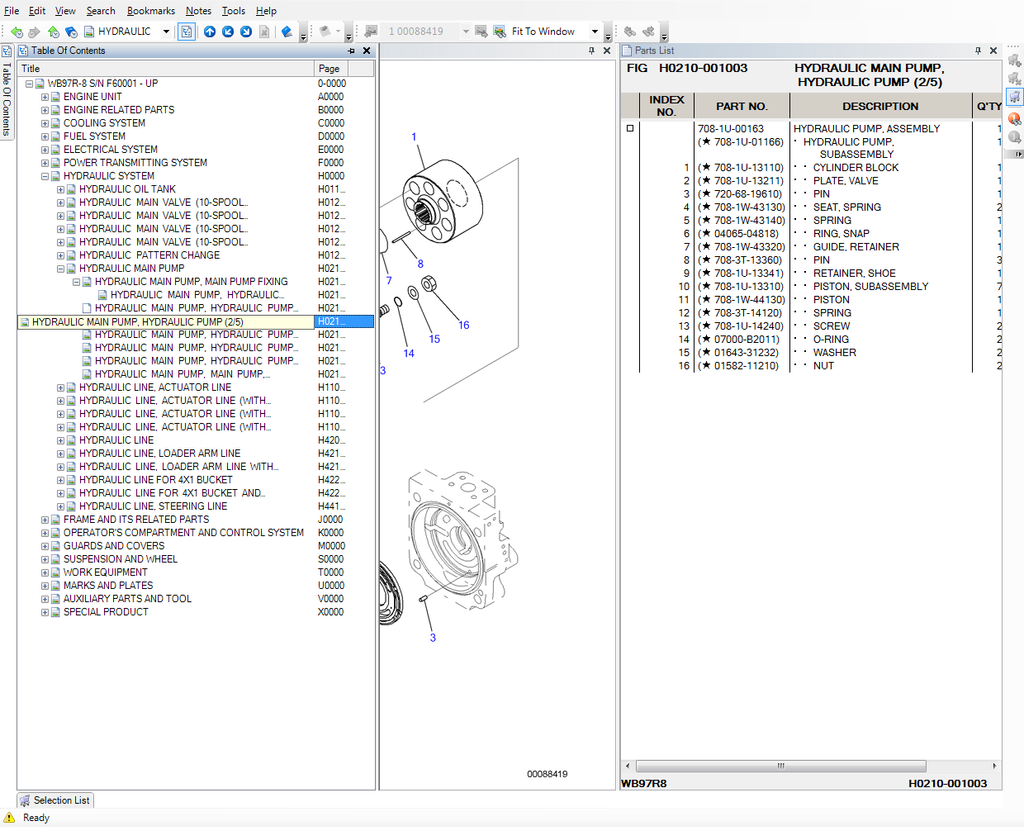The width and height of the screenshot is (1024, 827).
Task: Expand the ENGINE UNIT tree node
Action: click(45, 97)
